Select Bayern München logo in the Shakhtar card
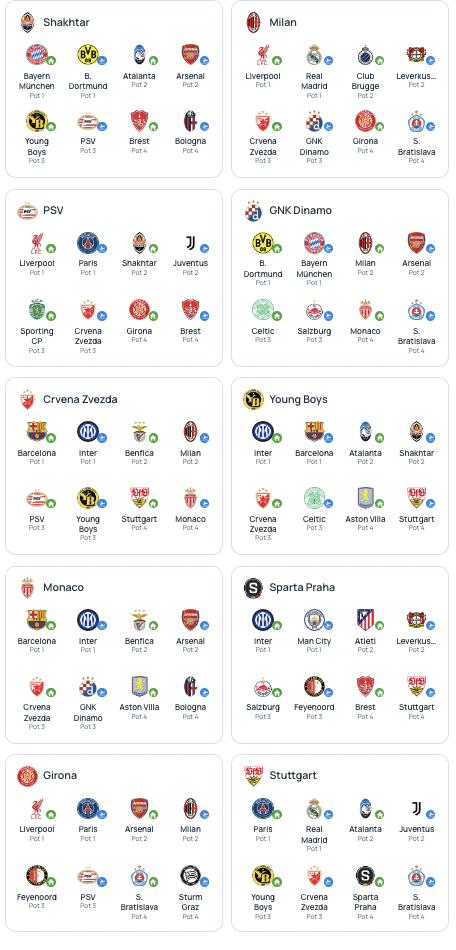The image size is (456, 950). (x=36, y=55)
